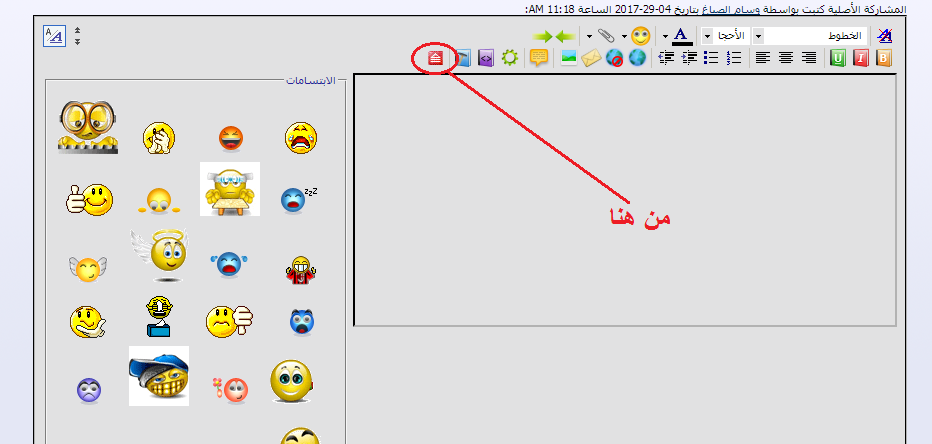The image size is (932, 444).
Task: Click inside the message editor text area
Action: 625,200
